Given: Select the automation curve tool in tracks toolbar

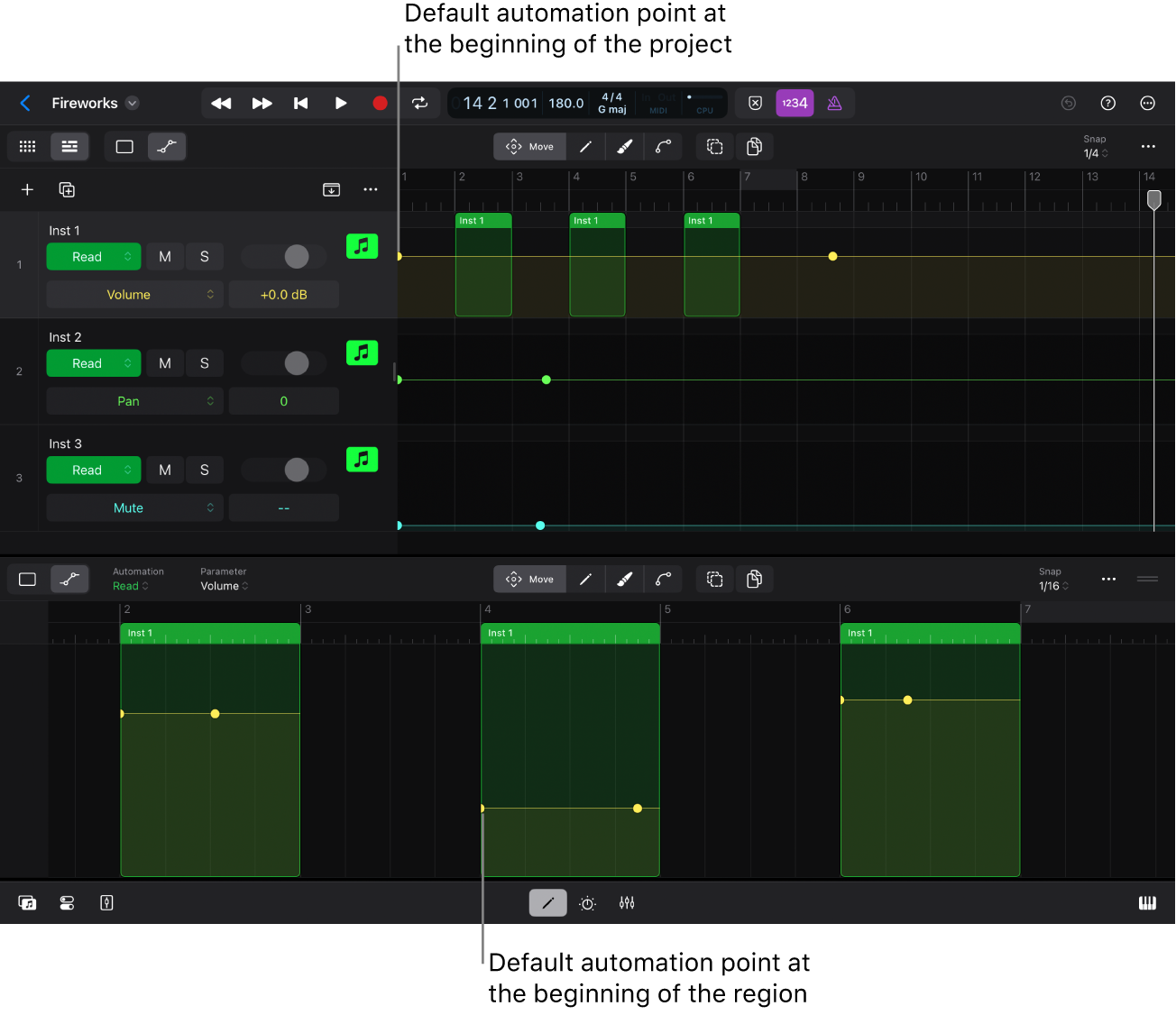Looking at the screenshot, I should 663,146.
